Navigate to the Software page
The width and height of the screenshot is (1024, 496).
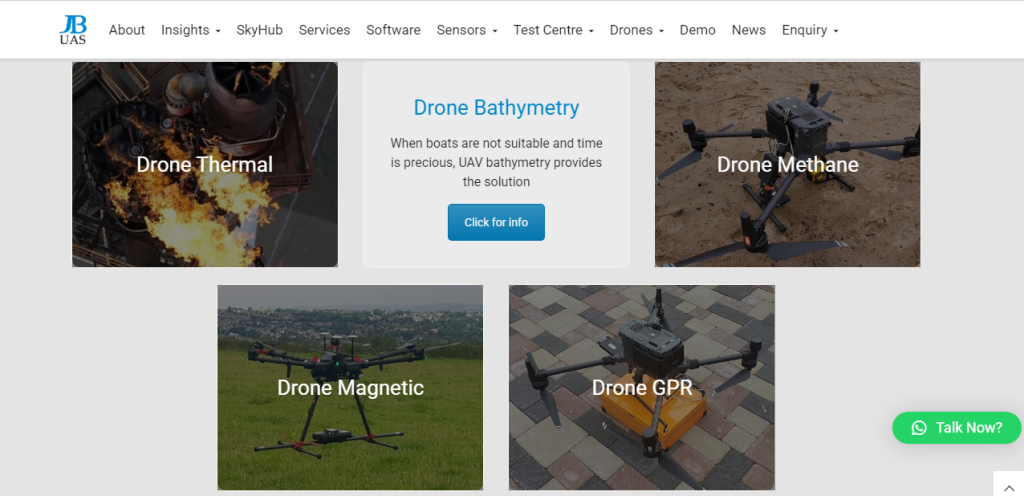393,30
